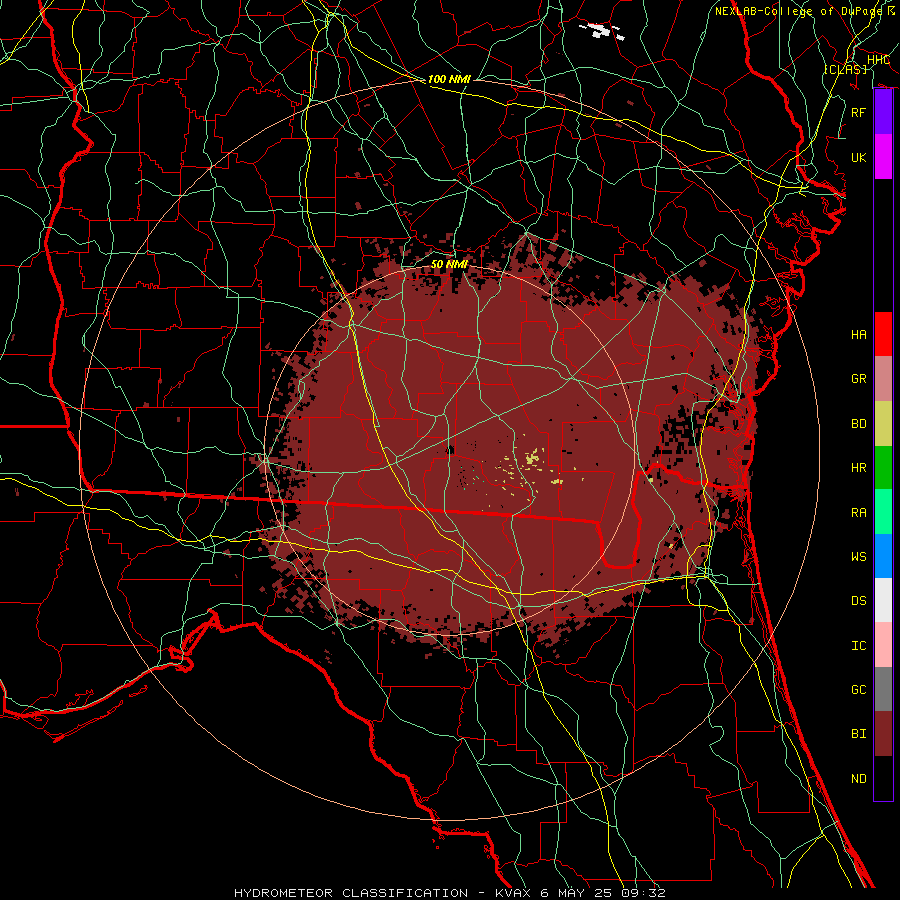The height and width of the screenshot is (900, 900).
Task: Click the BI dark red legend swatch
Action: 883,734
